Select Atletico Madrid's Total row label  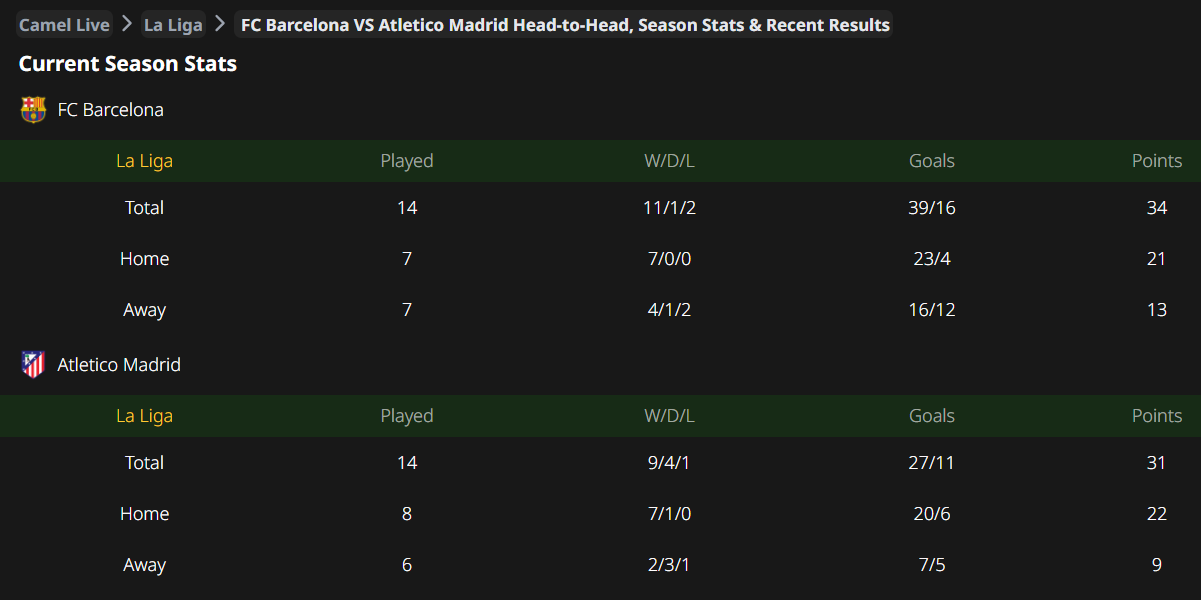pyautogui.click(x=144, y=463)
